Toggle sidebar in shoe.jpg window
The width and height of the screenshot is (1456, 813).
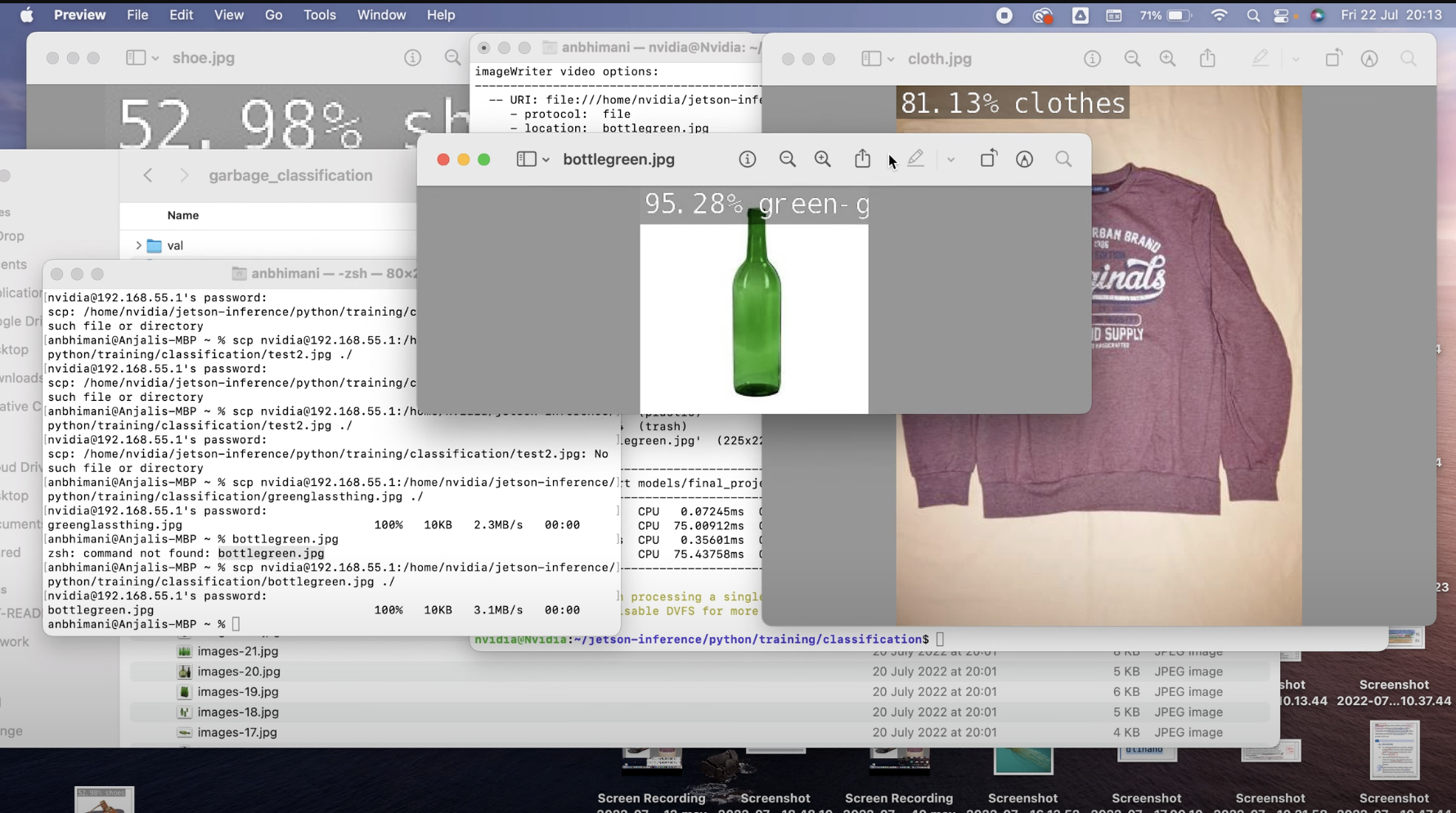135,58
